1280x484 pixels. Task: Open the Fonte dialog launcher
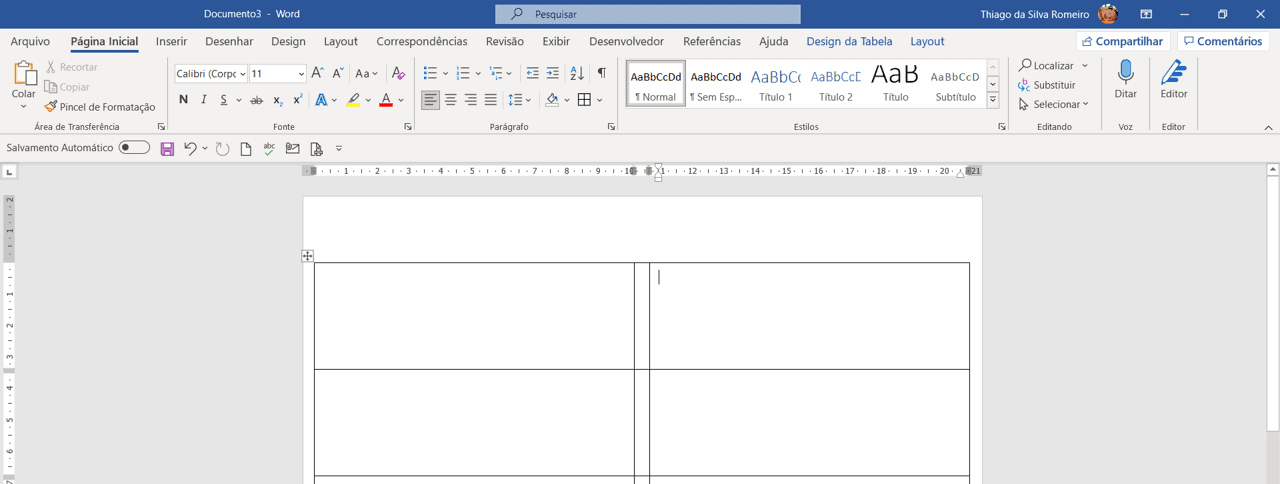(408, 127)
